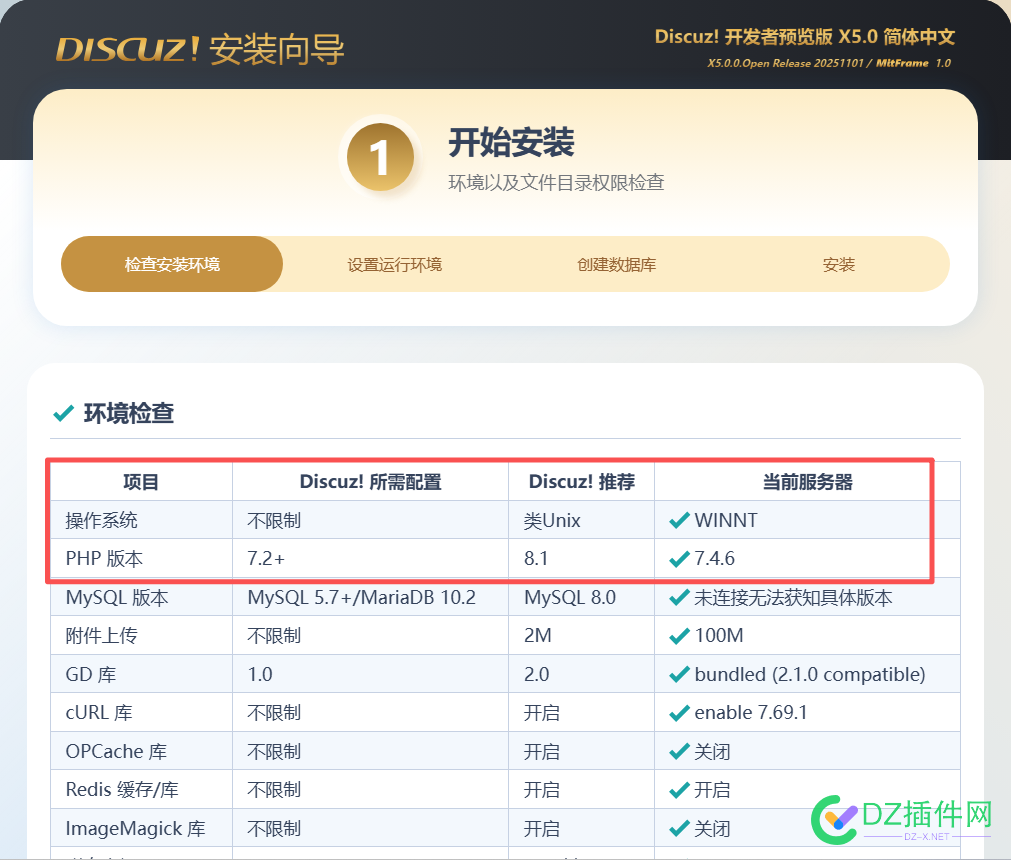
Task: Click the 2M recommended upload value
Action: [538, 636]
